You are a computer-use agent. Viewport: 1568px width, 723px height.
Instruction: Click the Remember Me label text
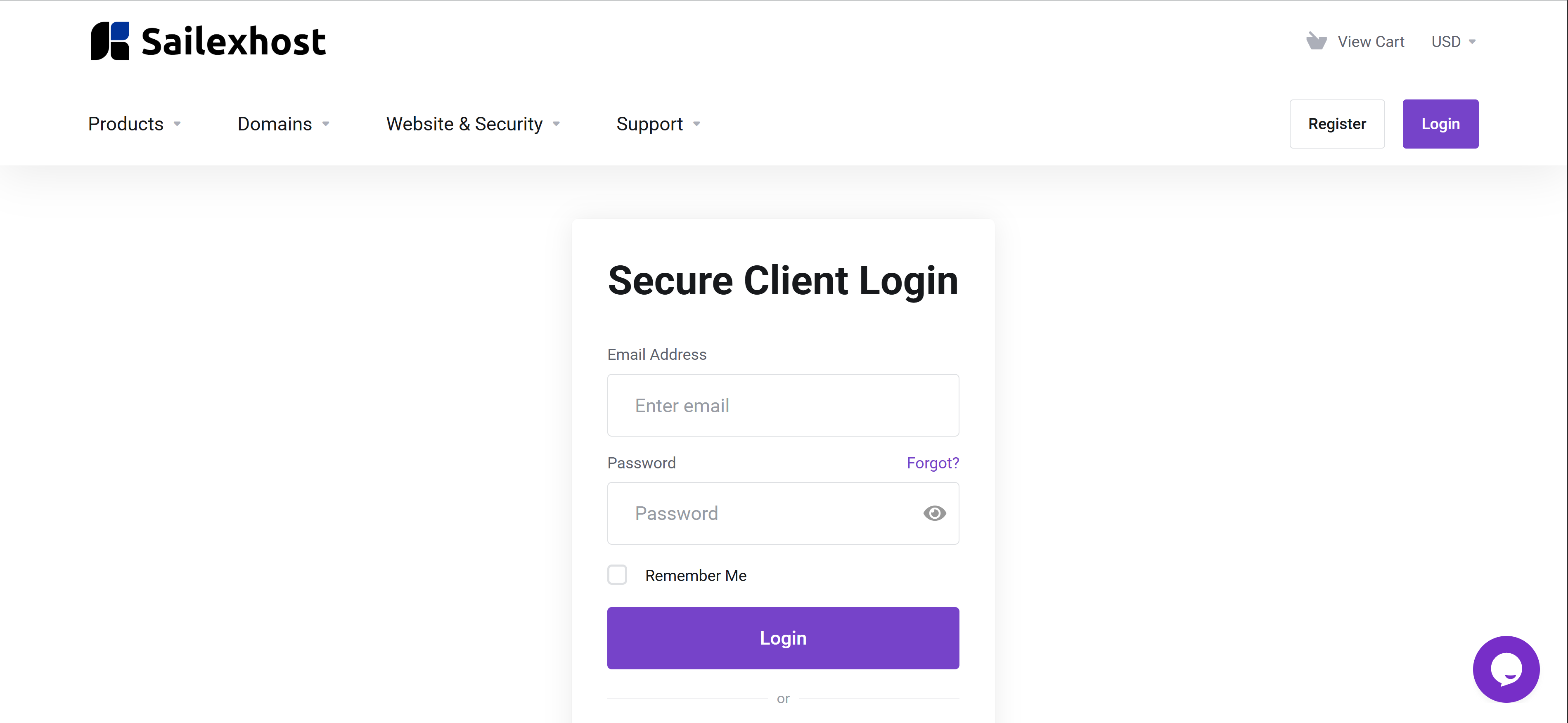pos(696,576)
